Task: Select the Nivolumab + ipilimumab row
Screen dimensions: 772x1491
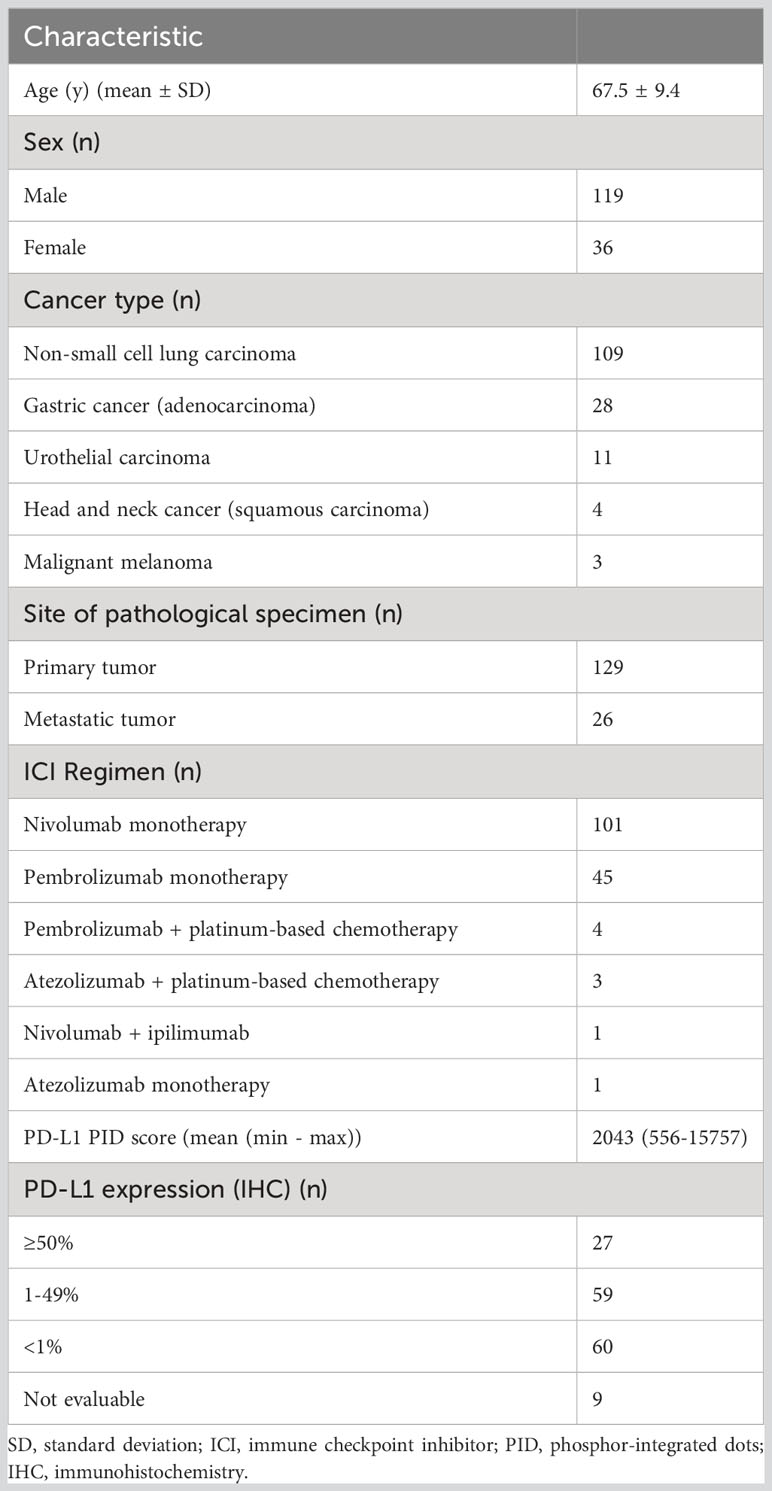Action: (x=386, y=1032)
